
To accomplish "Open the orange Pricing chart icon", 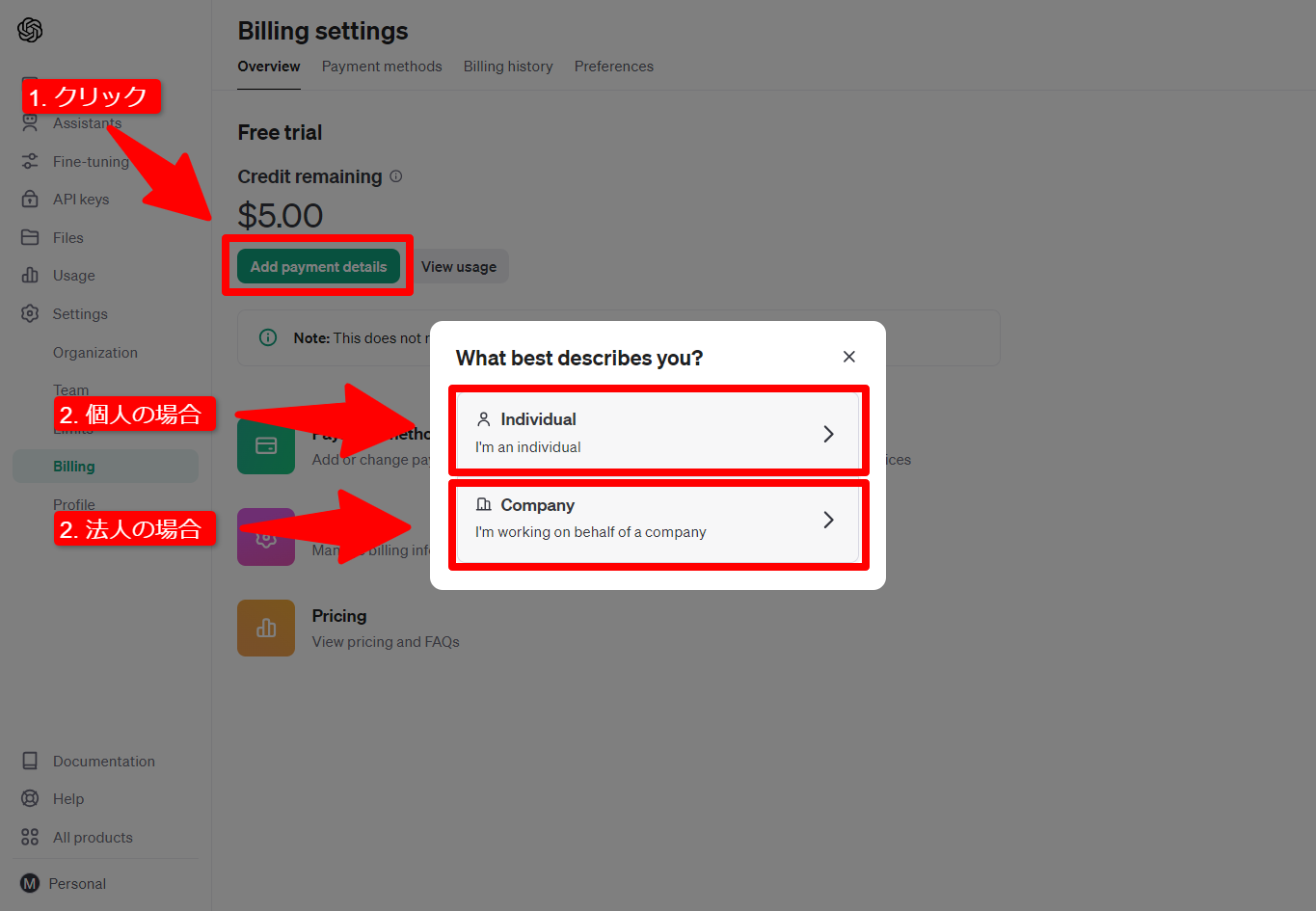I will click(x=266, y=628).
